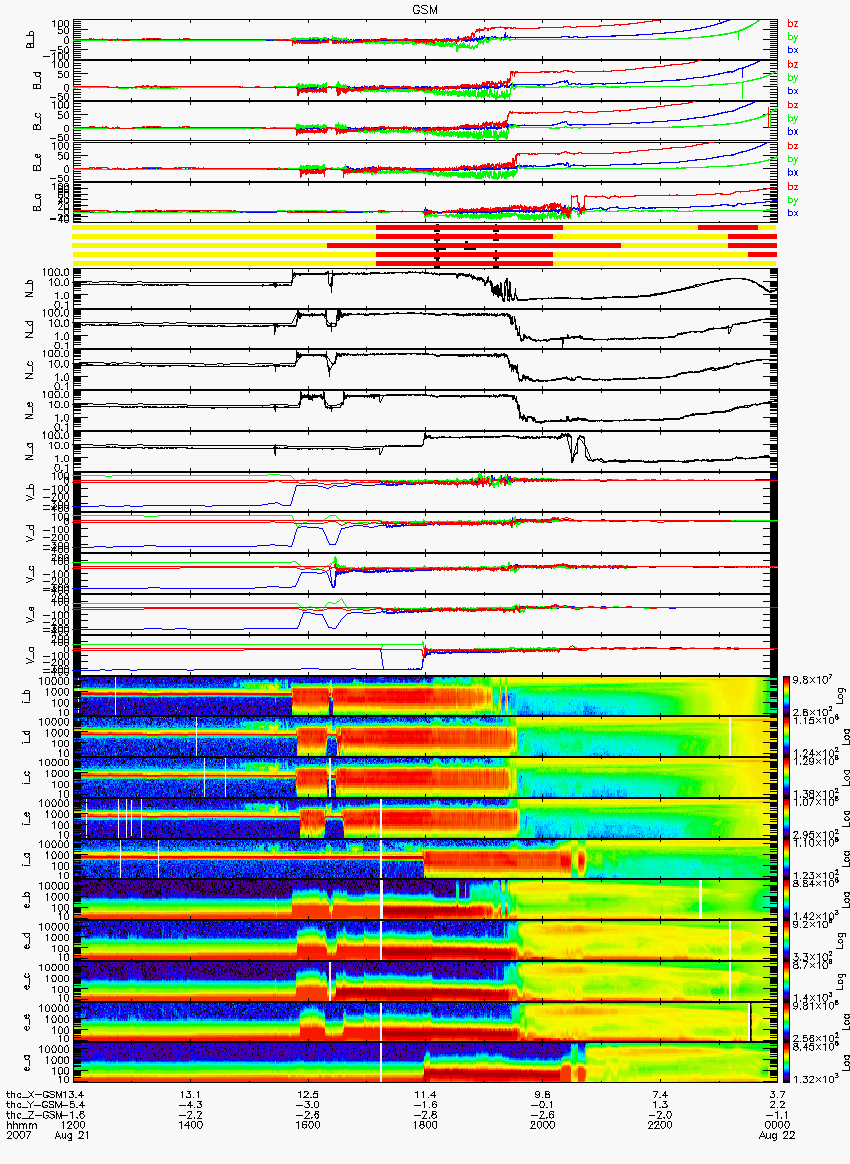Click the color bar beside i_a spectrogram
The image size is (850, 1164).
pos(786,859)
